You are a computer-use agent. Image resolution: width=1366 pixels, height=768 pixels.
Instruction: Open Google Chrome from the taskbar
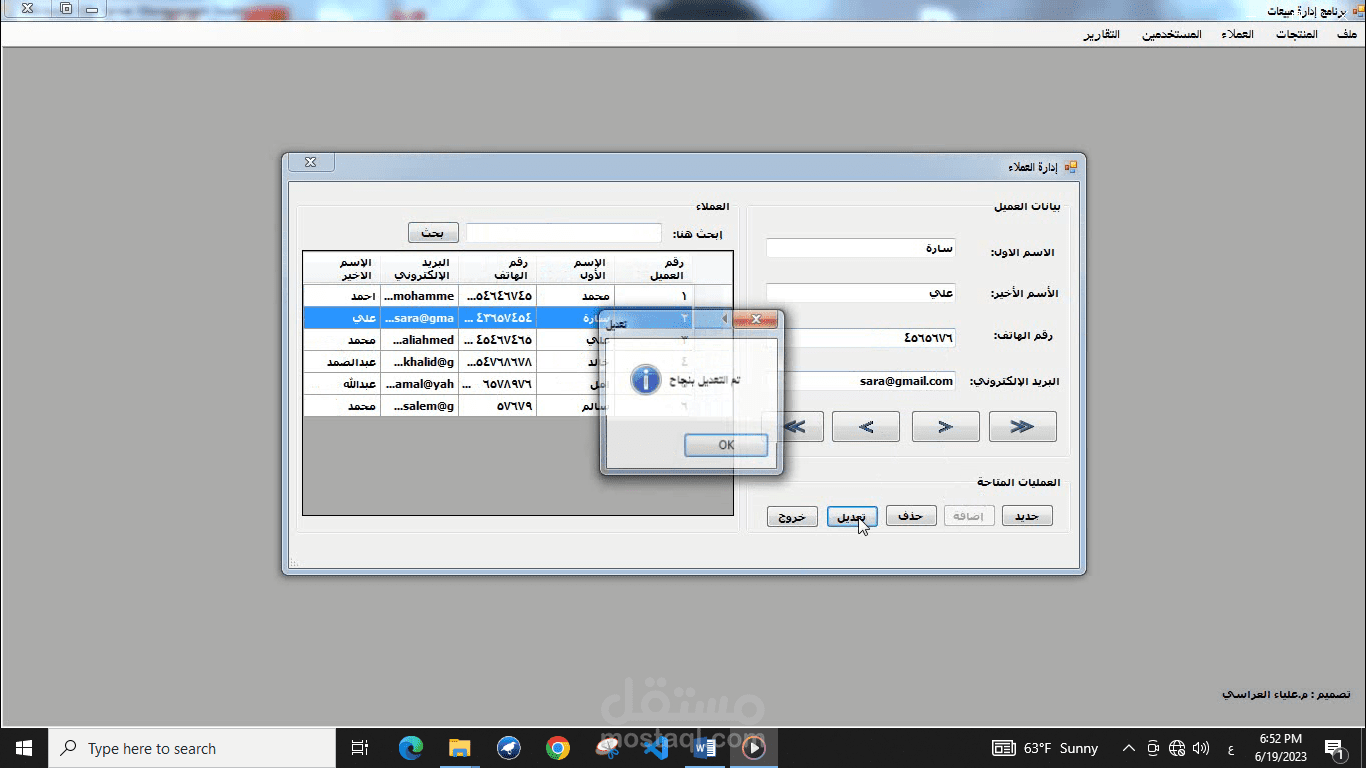coord(557,748)
